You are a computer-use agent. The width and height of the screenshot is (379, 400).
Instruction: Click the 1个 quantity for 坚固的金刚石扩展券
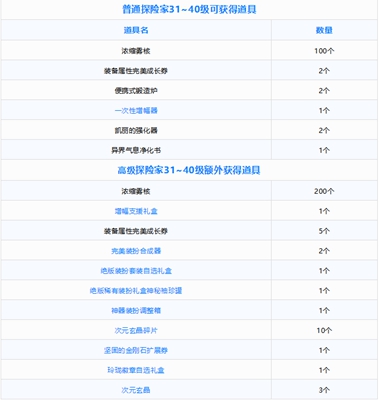pyautogui.click(x=324, y=350)
